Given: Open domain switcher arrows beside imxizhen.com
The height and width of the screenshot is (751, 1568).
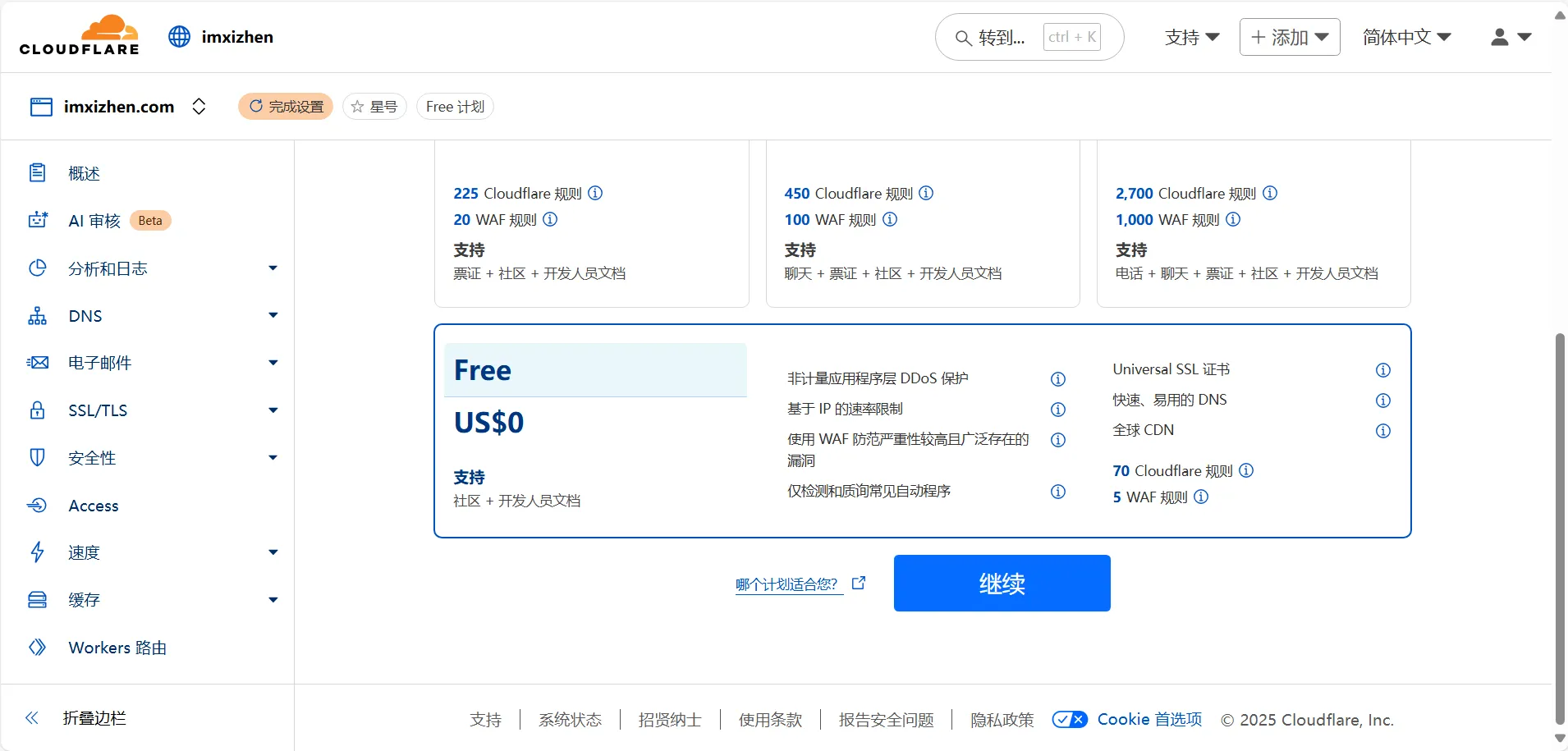Looking at the screenshot, I should coord(199,107).
